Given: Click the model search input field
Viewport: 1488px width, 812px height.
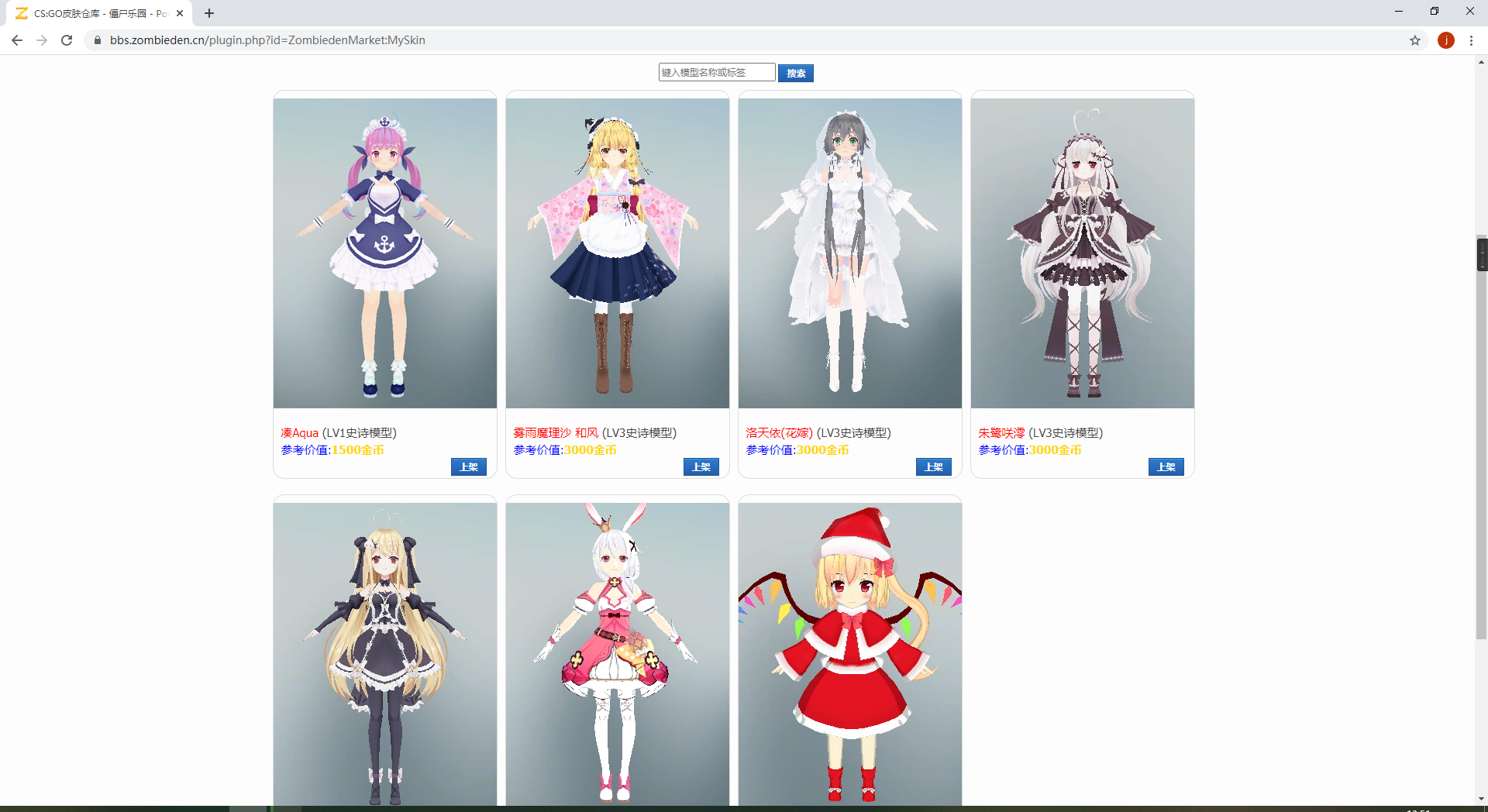Looking at the screenshot, I should click(x=716, y=72).
